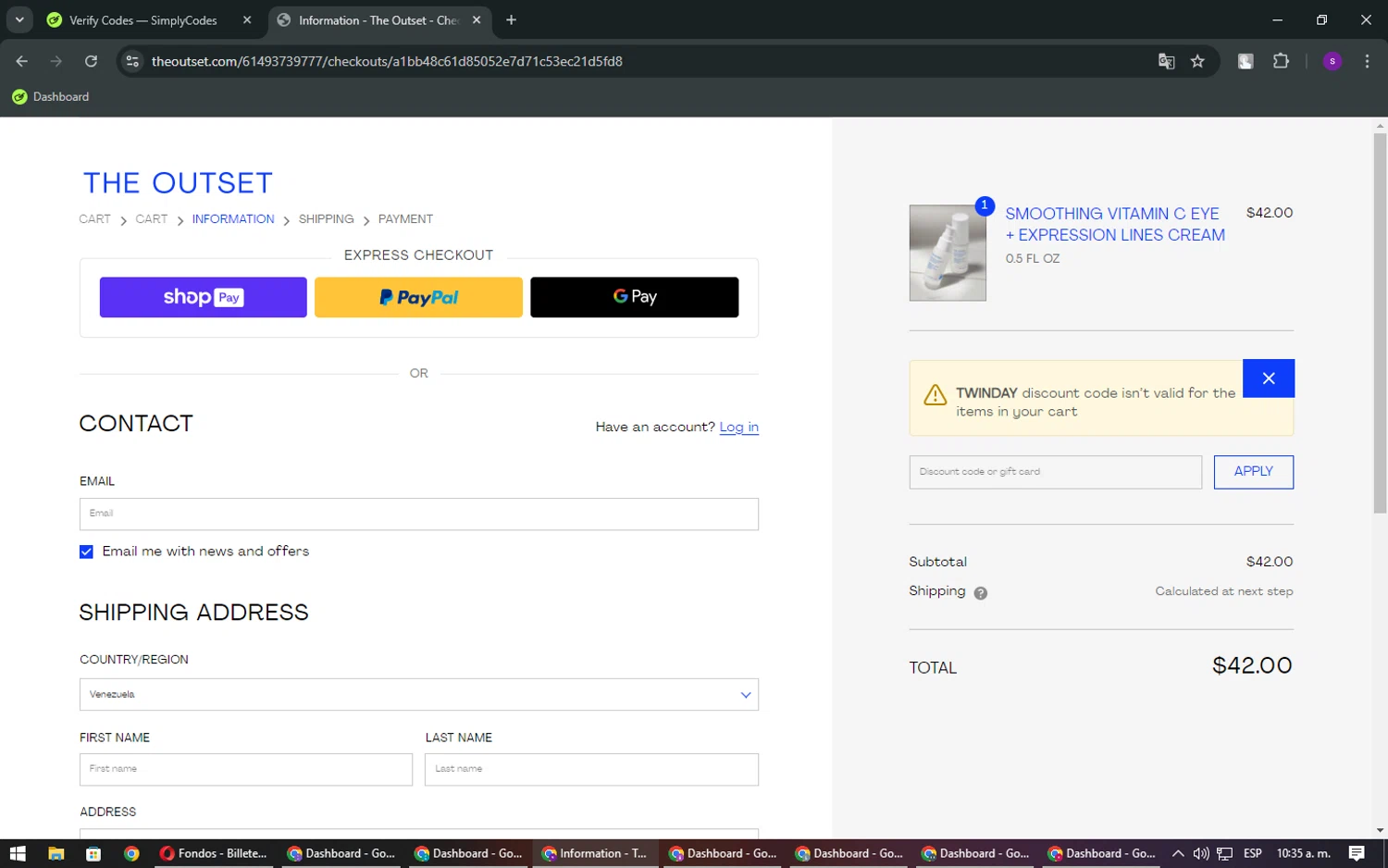Switch to the Verify Codes — SimplyCodes tab
This screenshot has height=868, width=1388.
pyautogui.click(x=143, y=20)
